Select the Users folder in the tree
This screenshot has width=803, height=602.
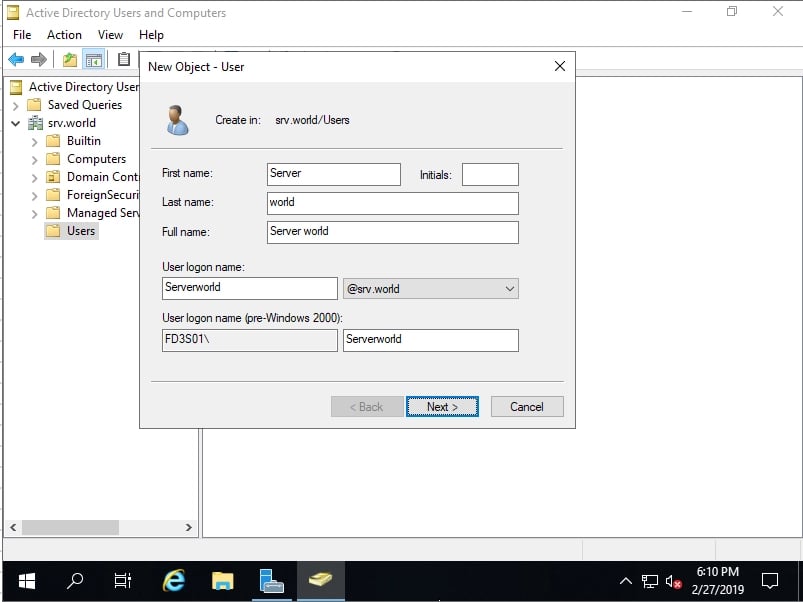click(x=71, y=231)
